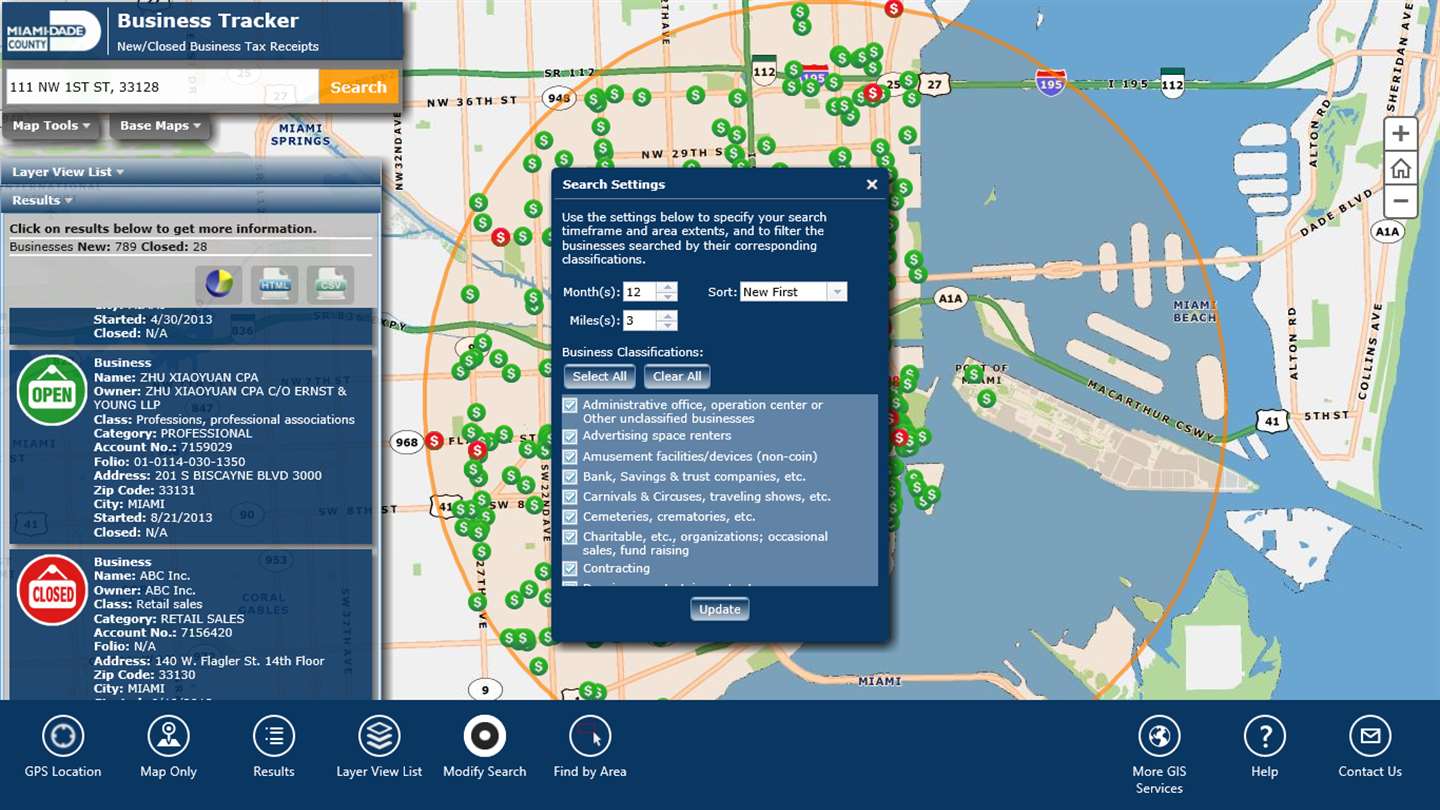Increase the Month(s) value
Image resolution: width=1440 pixels, height=810 pixels.
click(x=668, y=287)
